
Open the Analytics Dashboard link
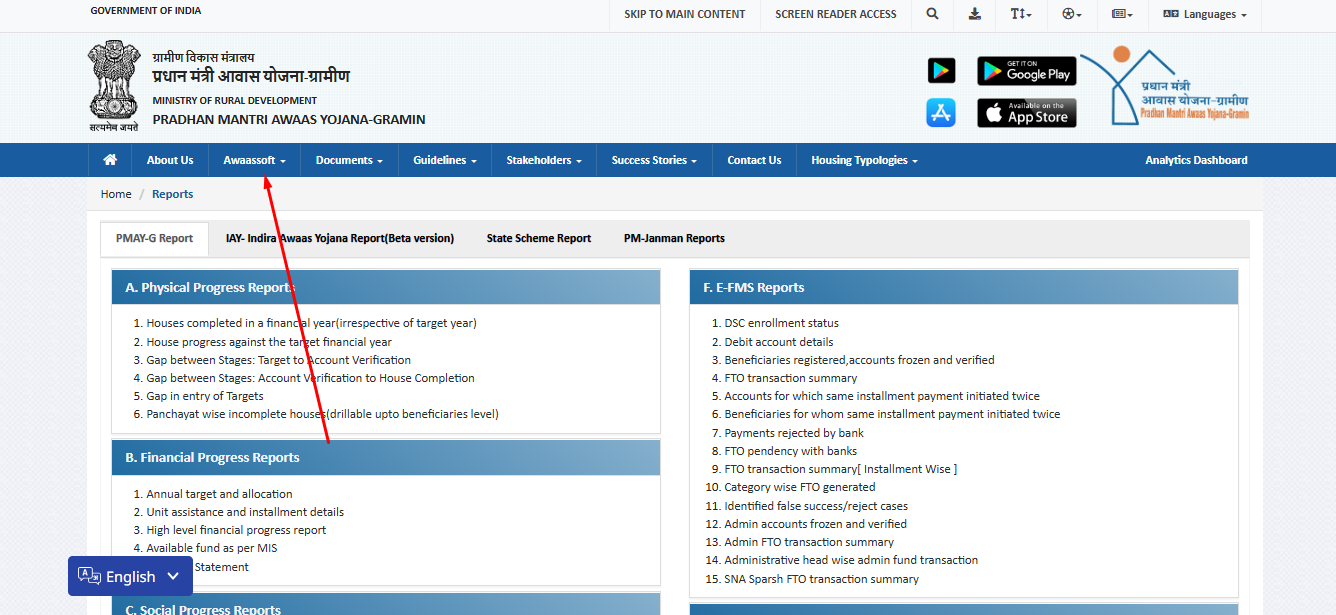[1196, 160]
